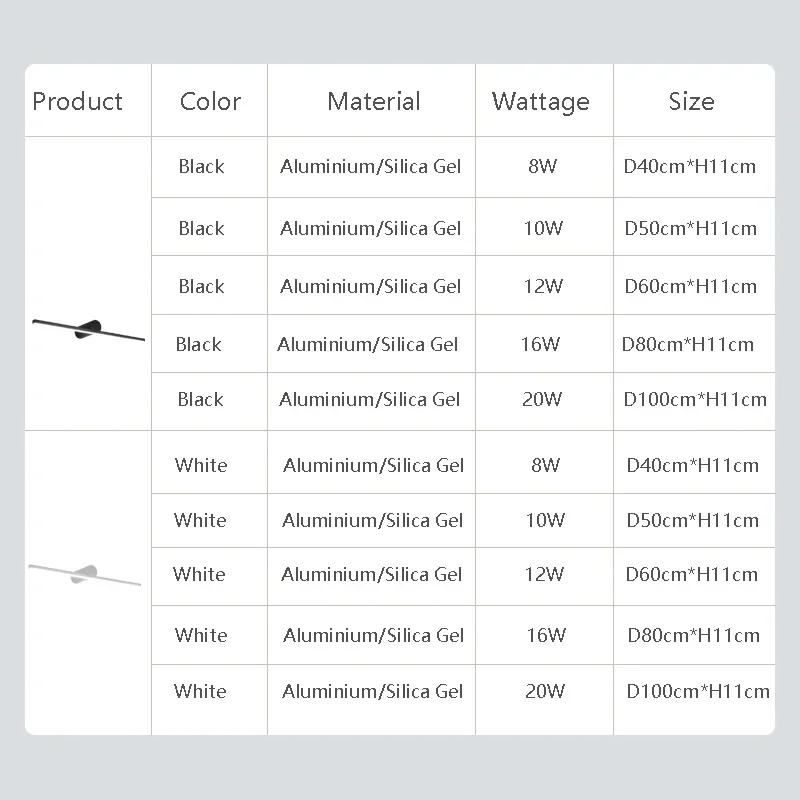Click the black wall lamp product image

88,330
